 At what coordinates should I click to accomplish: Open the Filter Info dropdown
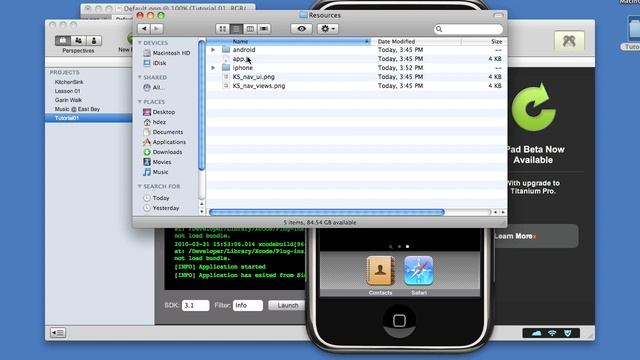248,305
